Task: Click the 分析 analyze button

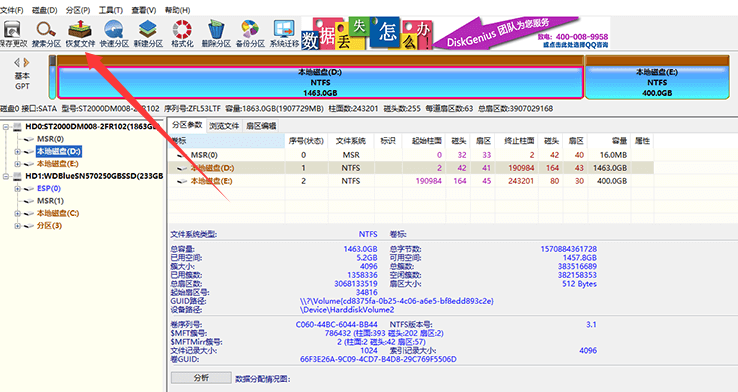Action: (x=201, y=378)
